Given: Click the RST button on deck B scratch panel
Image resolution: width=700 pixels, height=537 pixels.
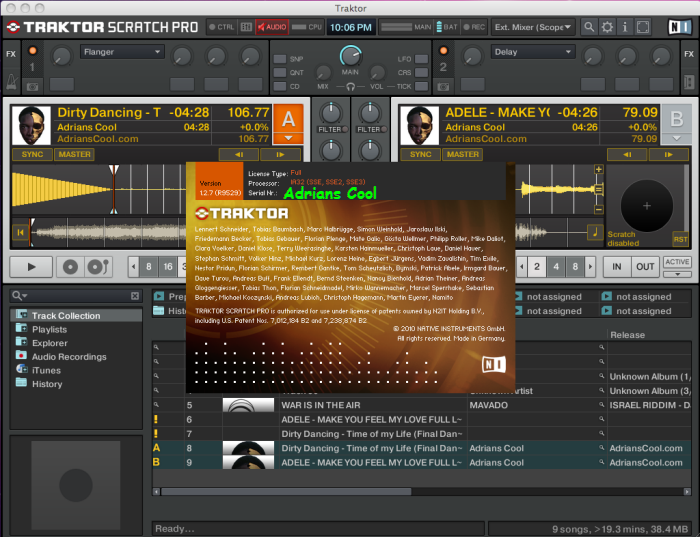Looking at the screenshot, I should (680, 239).
